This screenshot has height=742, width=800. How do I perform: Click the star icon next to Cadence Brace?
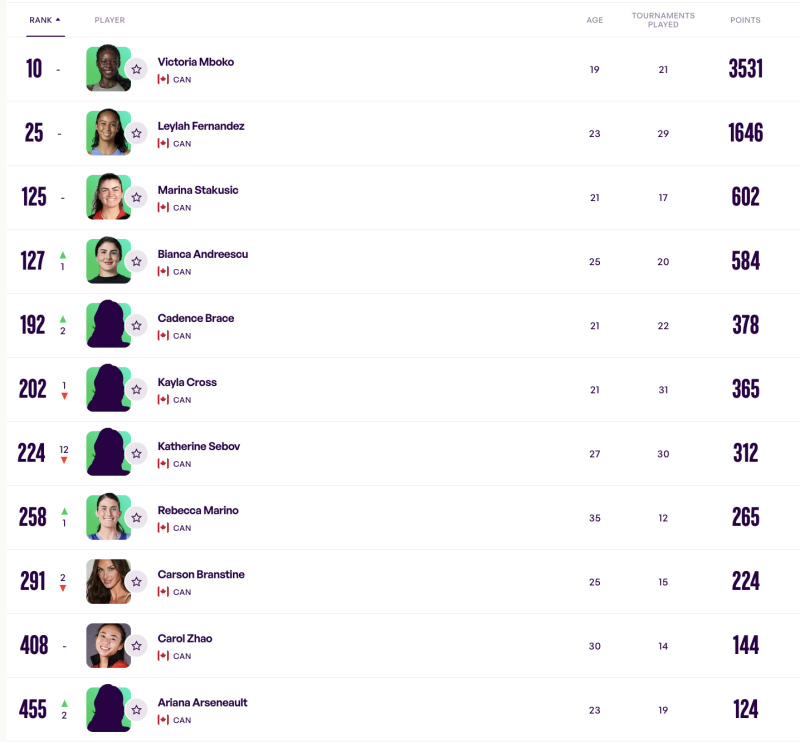point(136,325)
